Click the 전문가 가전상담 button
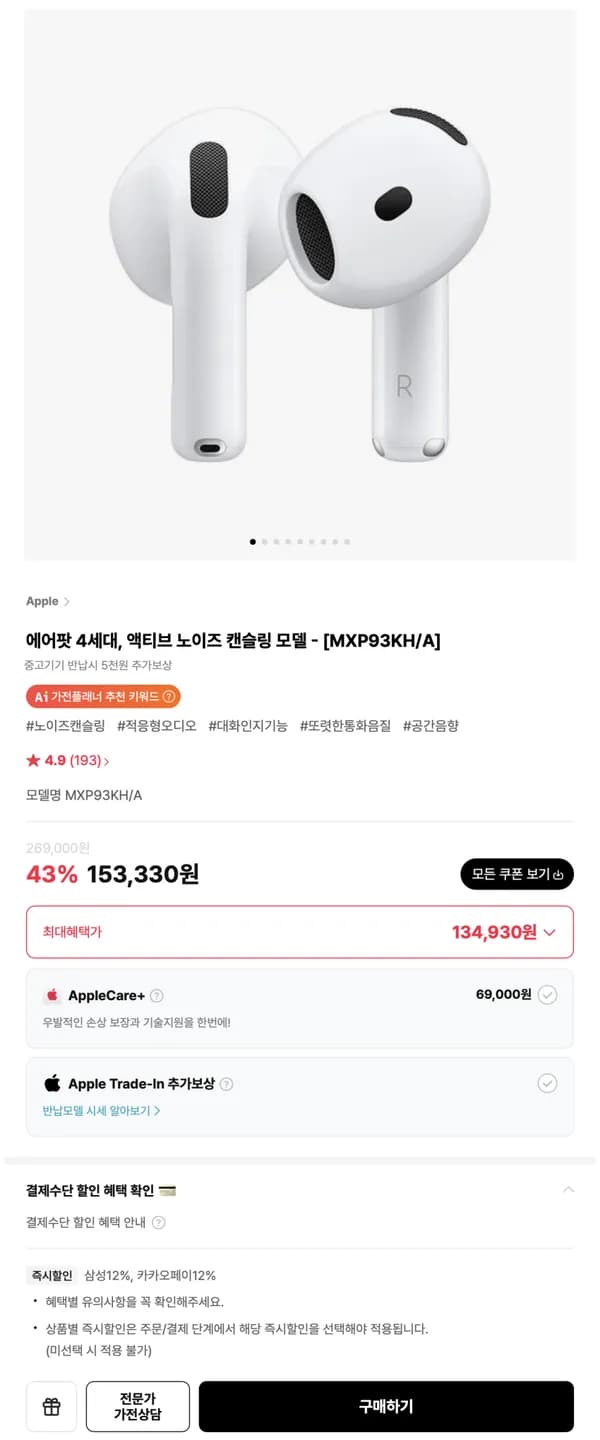 [138, 1407]
